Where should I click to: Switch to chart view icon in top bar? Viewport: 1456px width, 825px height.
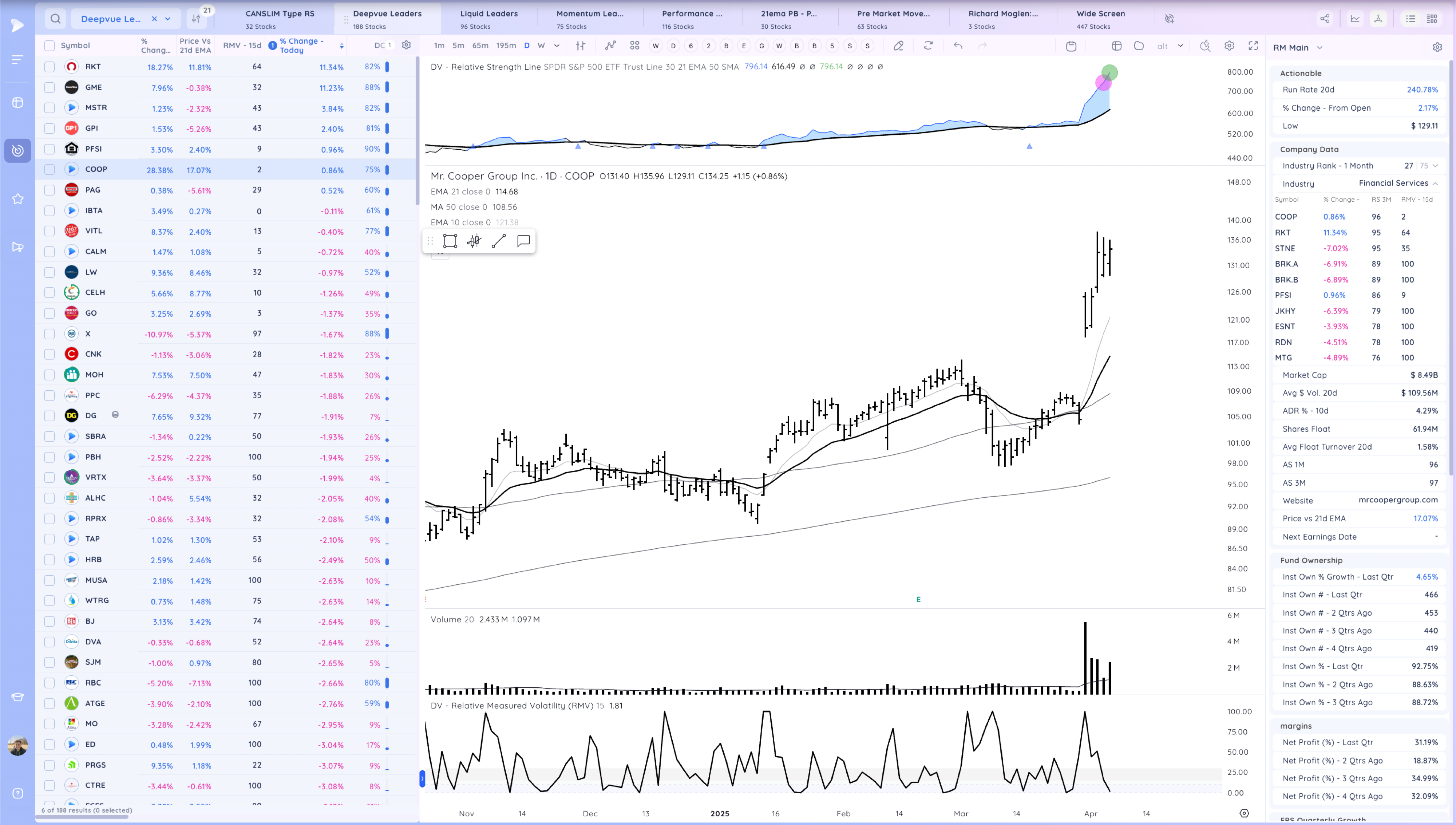1355,19
